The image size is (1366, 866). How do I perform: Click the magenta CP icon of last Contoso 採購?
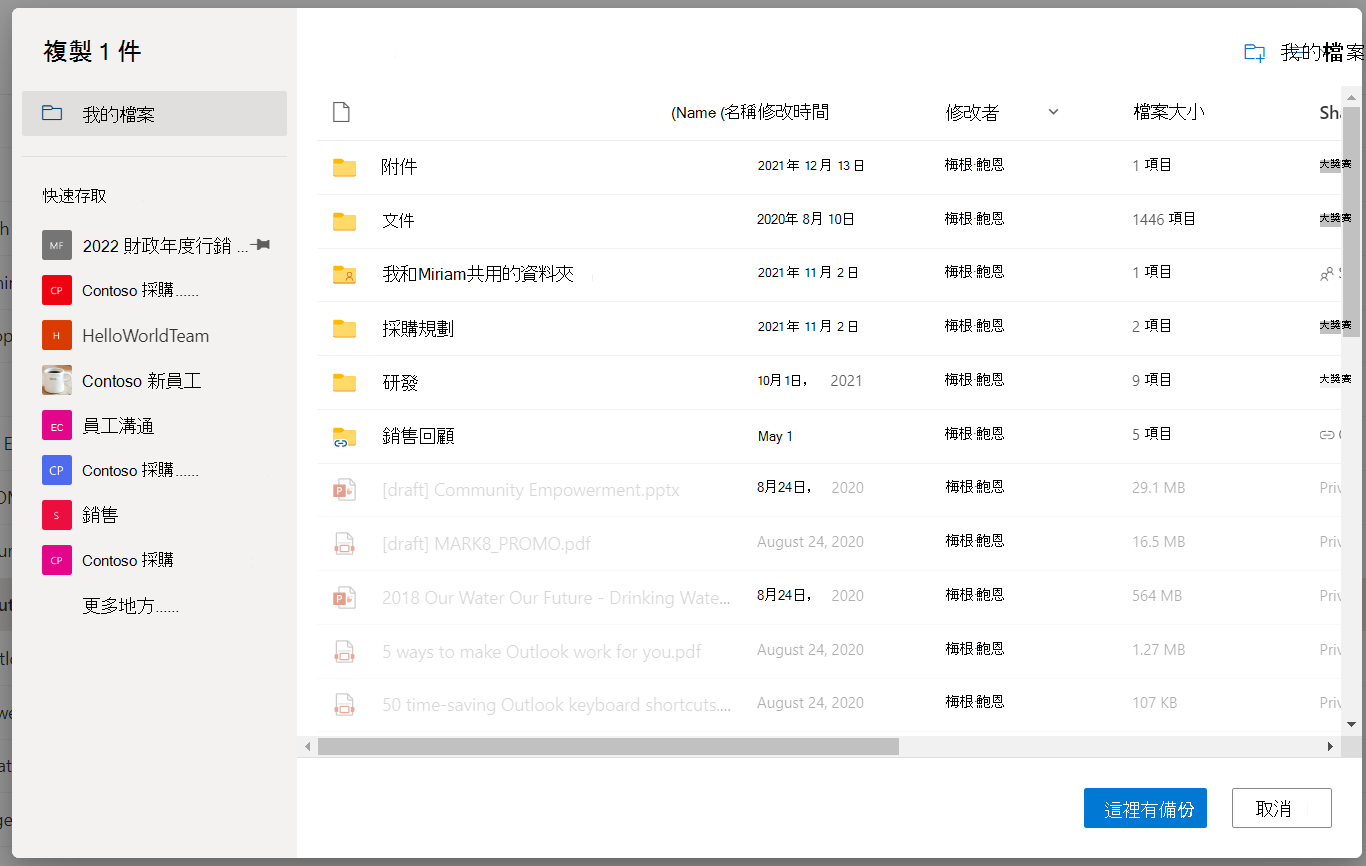[57, 560]
